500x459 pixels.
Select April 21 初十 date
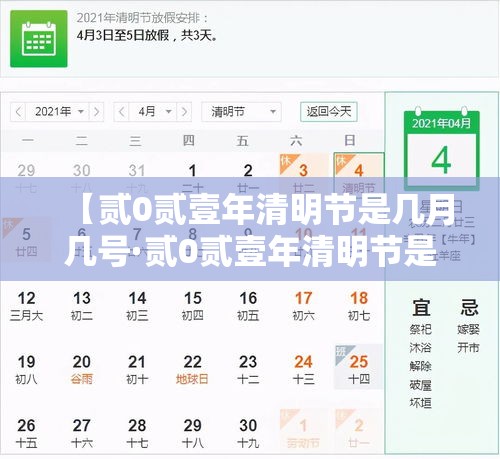137,369
